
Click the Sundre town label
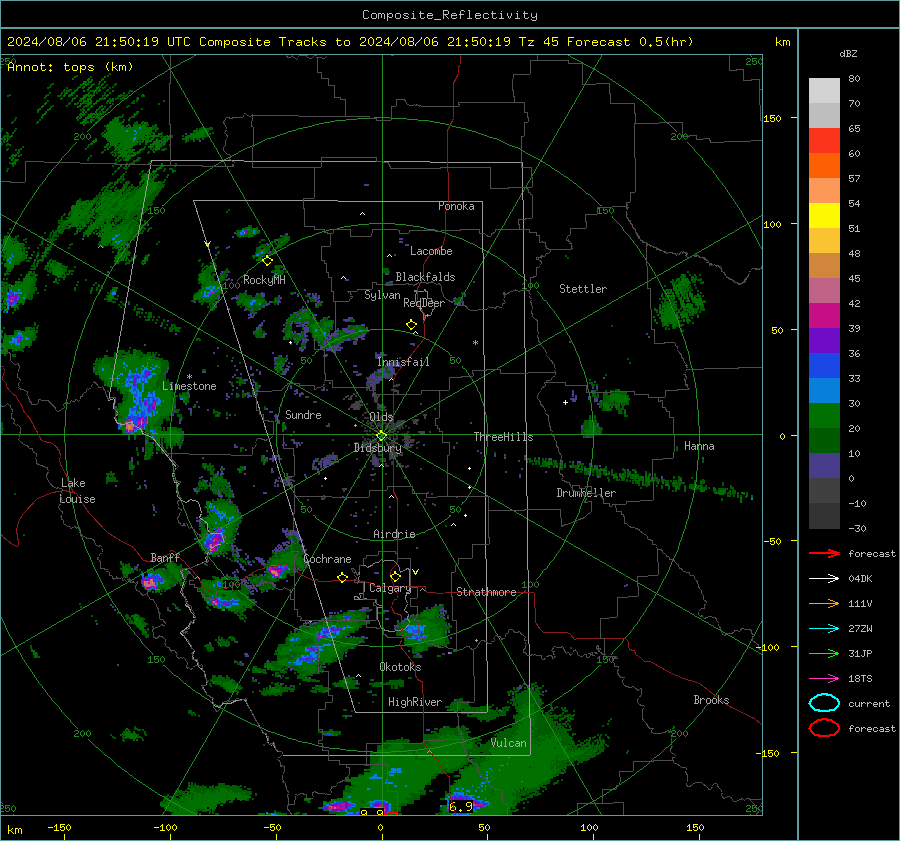[x=303, y=415]
